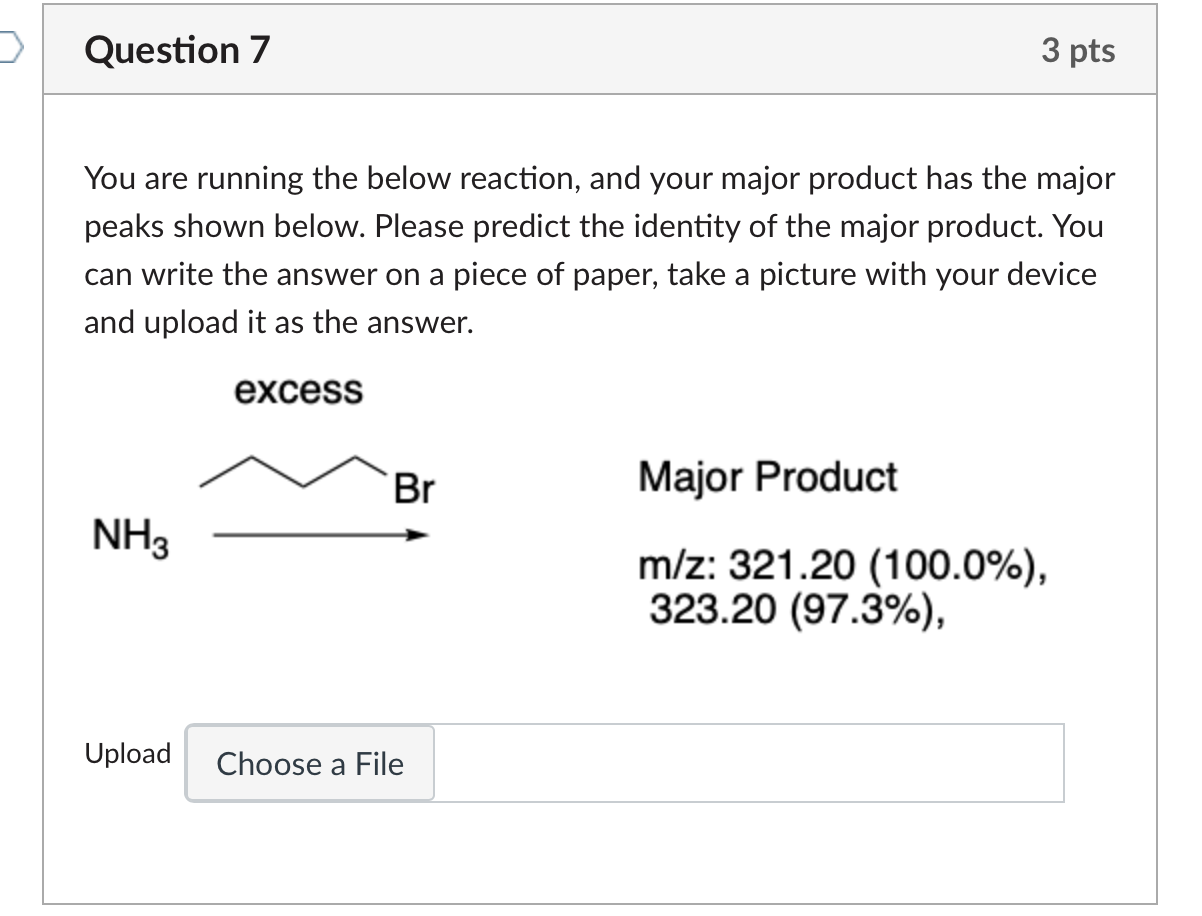Click the 323.20 (97.3%) peak value
1202x916 pixels.
(x=798, y=607)
